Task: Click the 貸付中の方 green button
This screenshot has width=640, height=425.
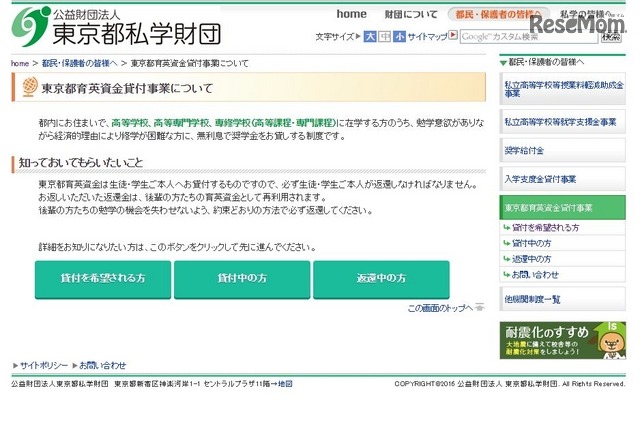Action: (242, 278)
